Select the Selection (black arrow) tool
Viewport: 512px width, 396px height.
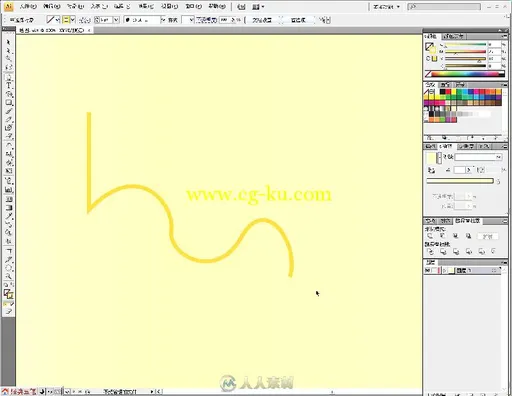point(8,42)
